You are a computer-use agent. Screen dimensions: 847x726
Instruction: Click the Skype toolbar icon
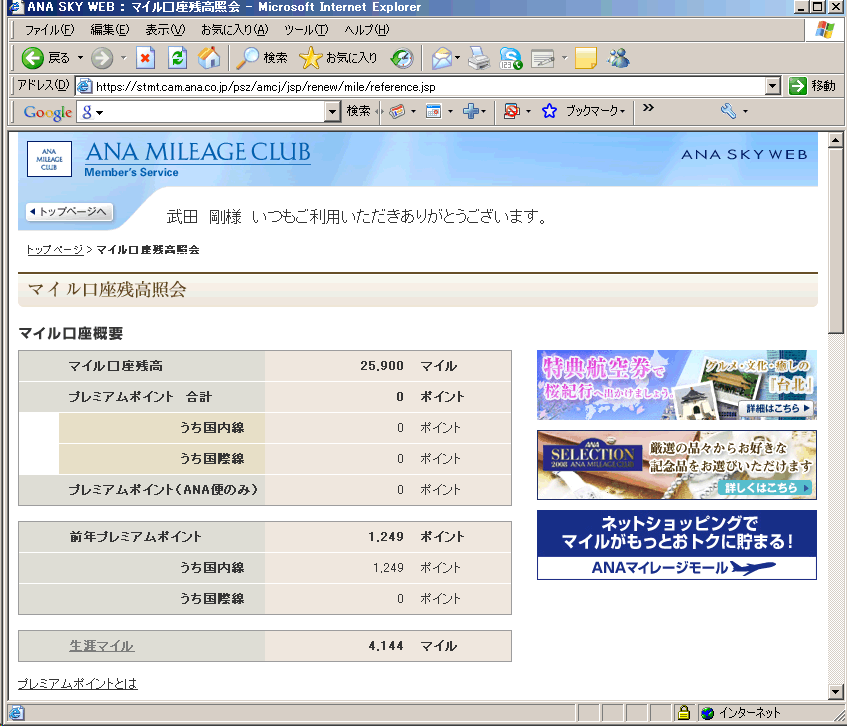510,58
